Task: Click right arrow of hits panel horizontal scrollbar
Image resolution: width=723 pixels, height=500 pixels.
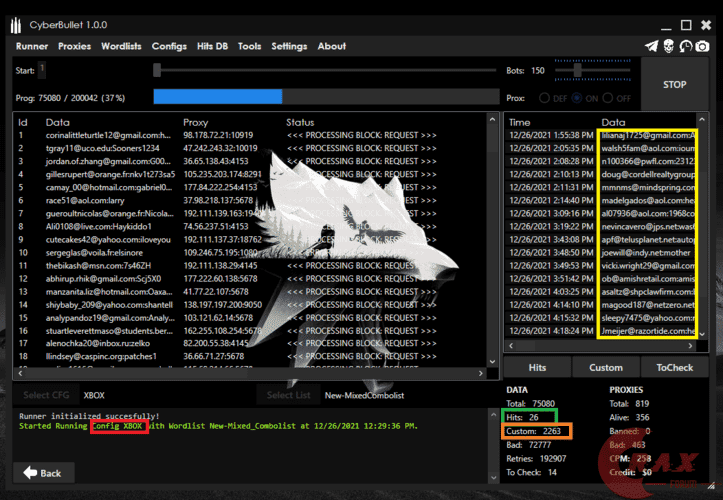Action: 690,345
